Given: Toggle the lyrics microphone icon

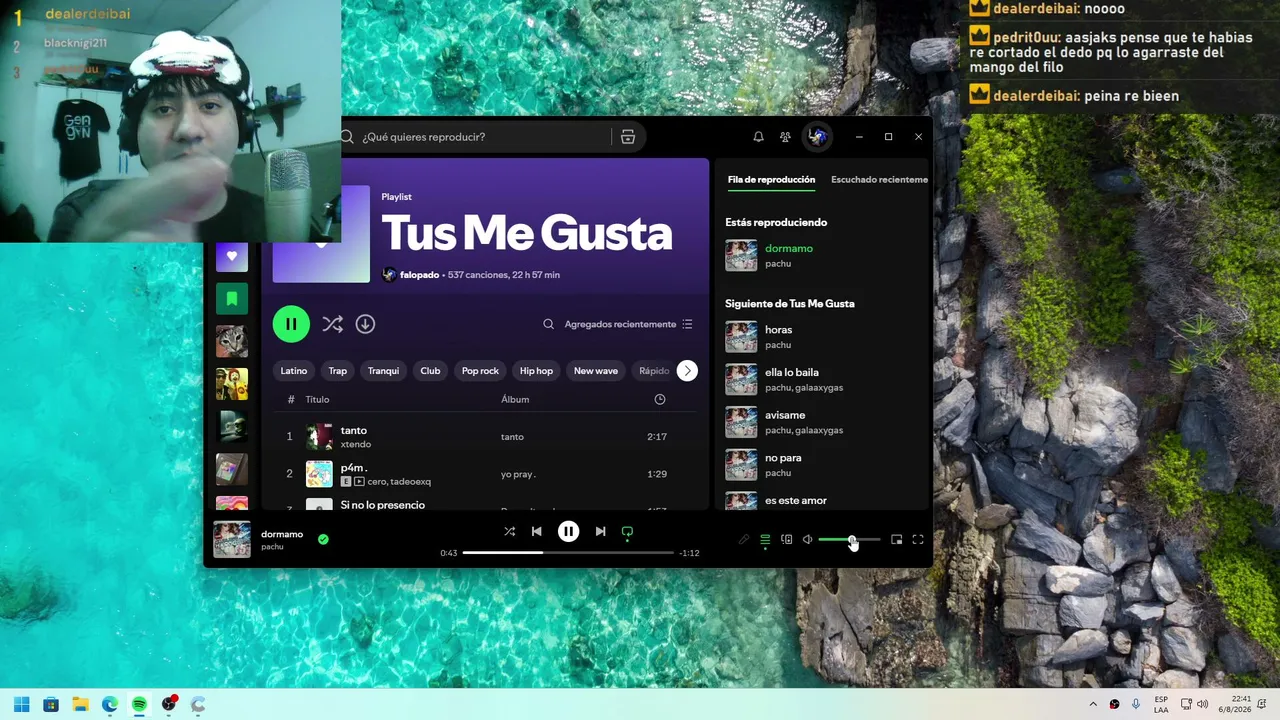Looking at the screenshot, I should (743, 540).
